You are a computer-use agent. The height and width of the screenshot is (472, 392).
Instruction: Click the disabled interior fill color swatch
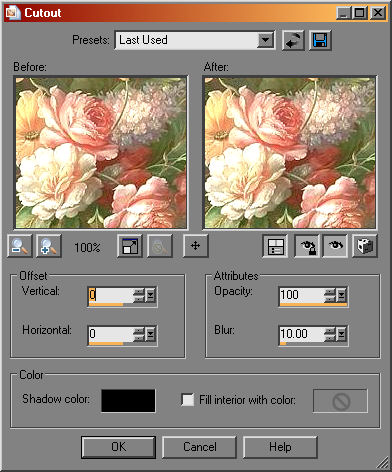[x=340, y=400]
